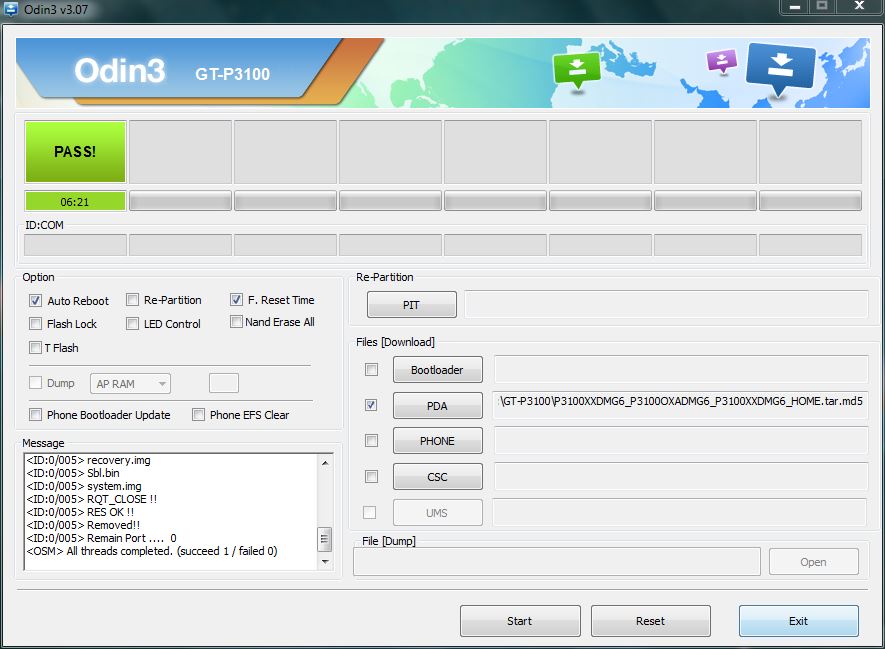Enable the Flash Lock checkbox
Image resolution: width=885 pixels, height=649 pixels.
(x=35, y=323)
